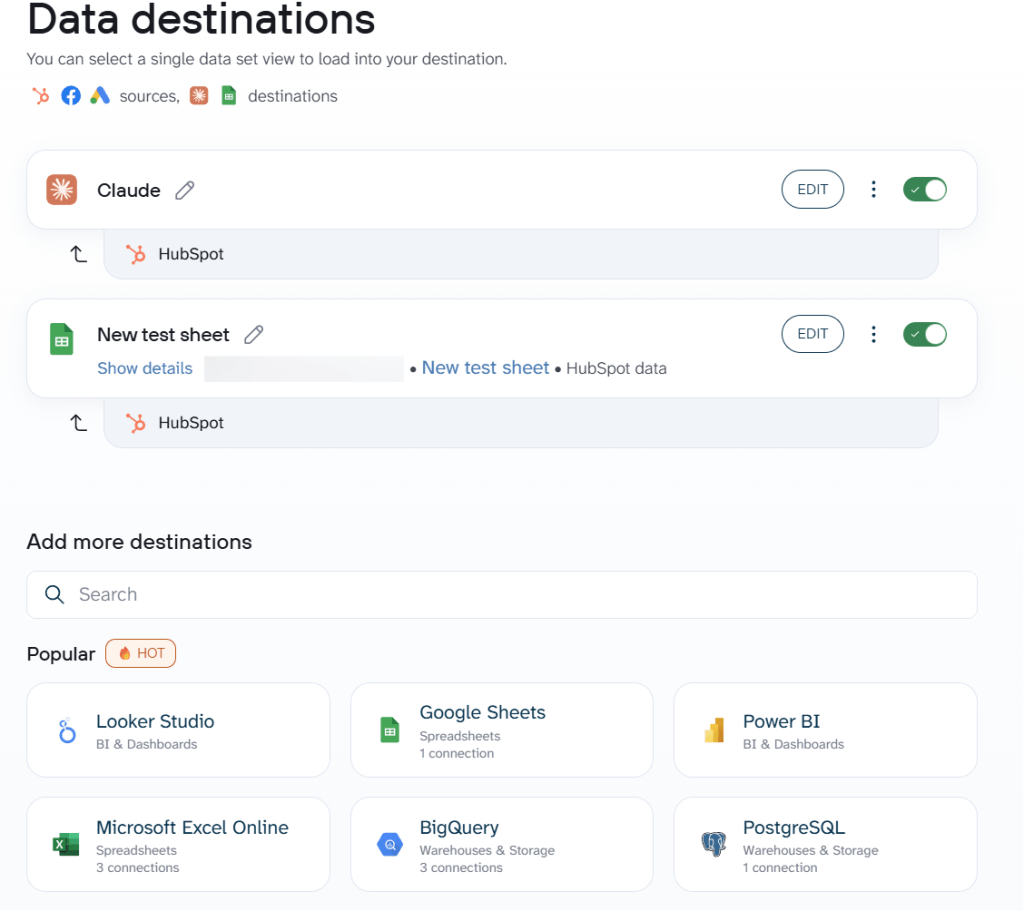Add Looker Studio destination
This screenshot has height=911, width=1024.
click(178, 730)
